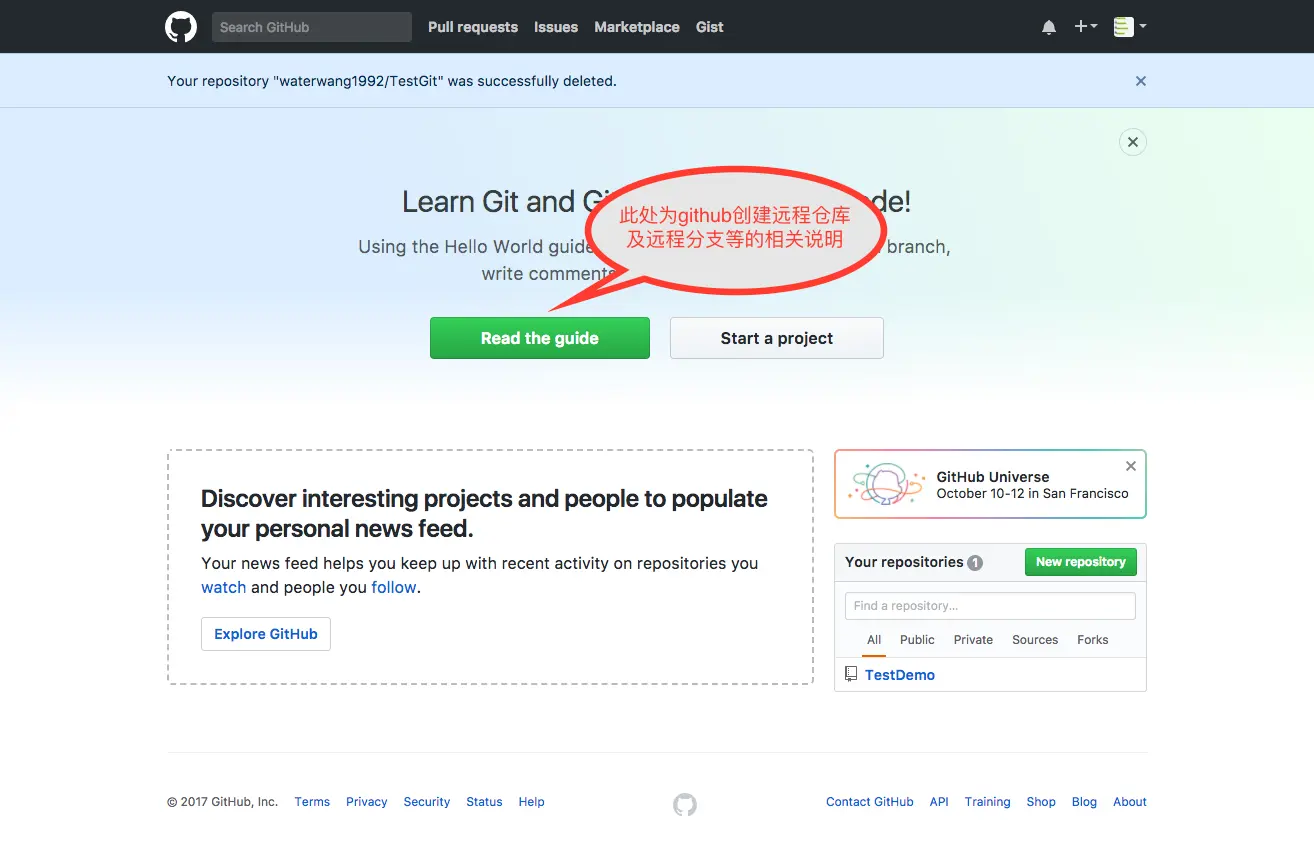Select the Private repositories filter tab
The width and height of the screenshot is (1314, 859).
(x=974, y=640)
